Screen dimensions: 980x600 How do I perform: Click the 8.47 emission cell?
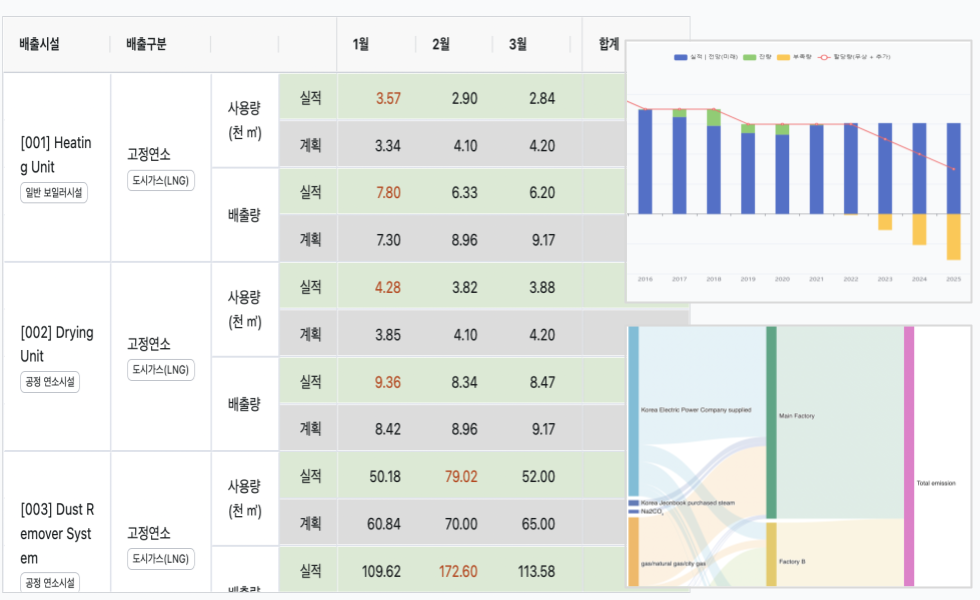click(542, 382)
